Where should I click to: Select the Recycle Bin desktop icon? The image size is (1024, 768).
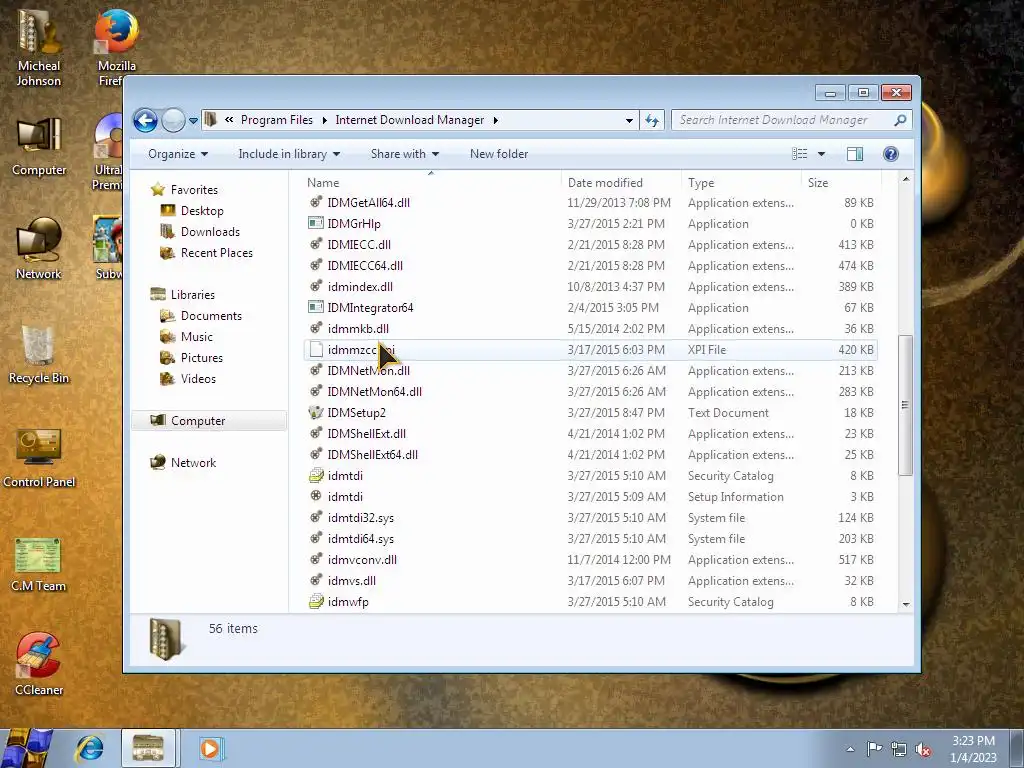pos(39,355)
